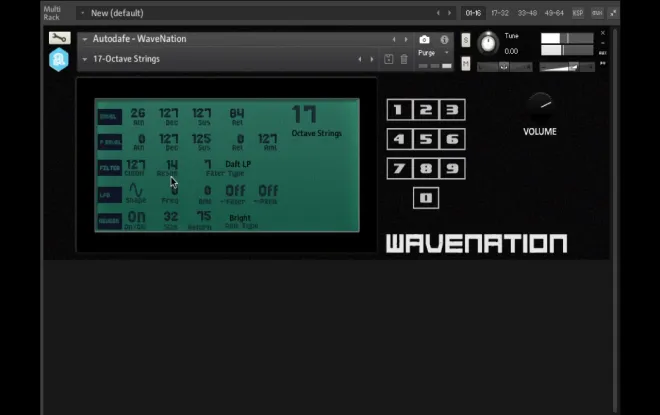Click the VOLUME knob
Image resolution: width=660 pixels, height=415 pixels.
click(540, 104)
